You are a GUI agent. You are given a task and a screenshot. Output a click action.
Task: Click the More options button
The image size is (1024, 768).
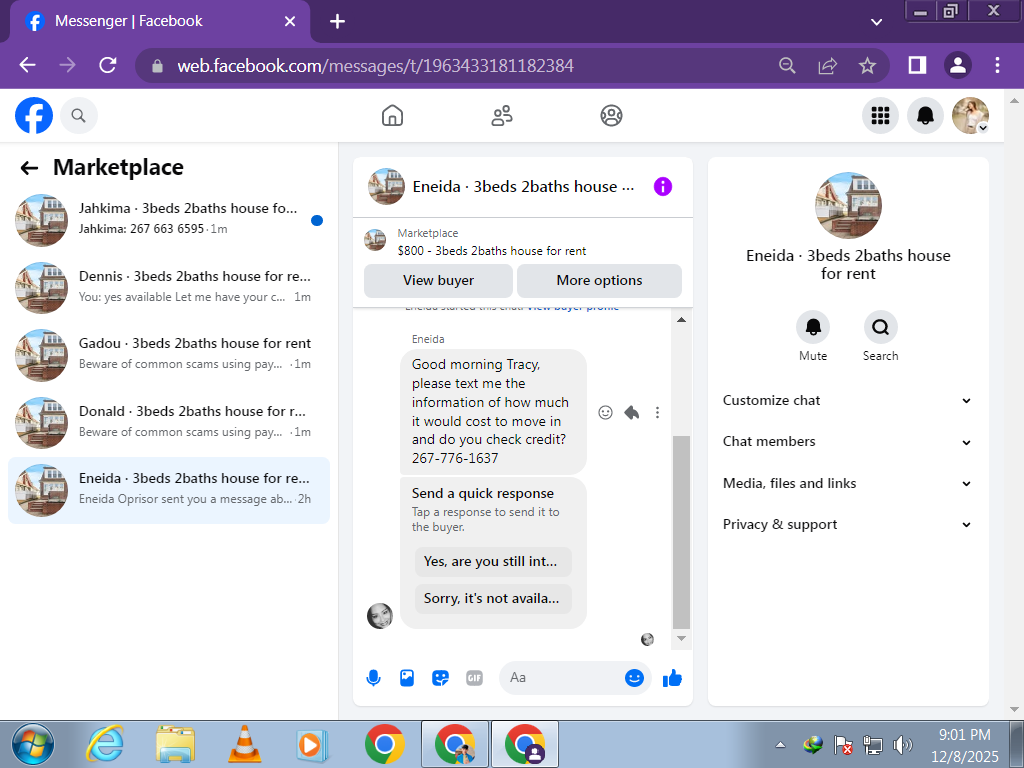tap(600, 281)
